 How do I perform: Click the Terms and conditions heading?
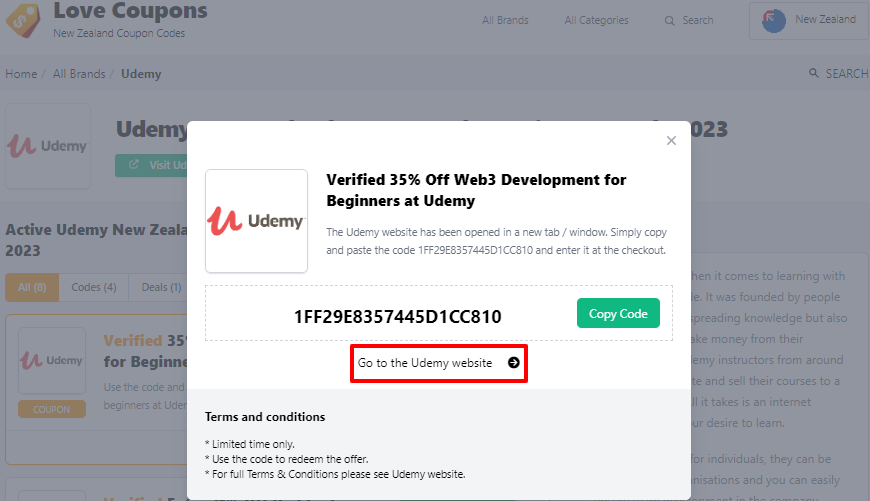click(265, 417)
